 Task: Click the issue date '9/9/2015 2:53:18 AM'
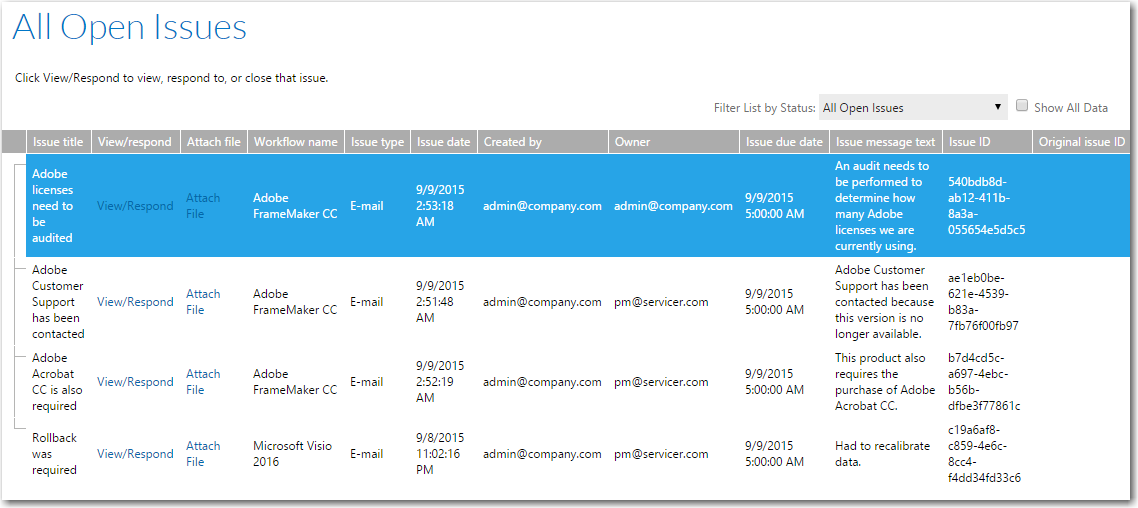click(x=441, y=205)
